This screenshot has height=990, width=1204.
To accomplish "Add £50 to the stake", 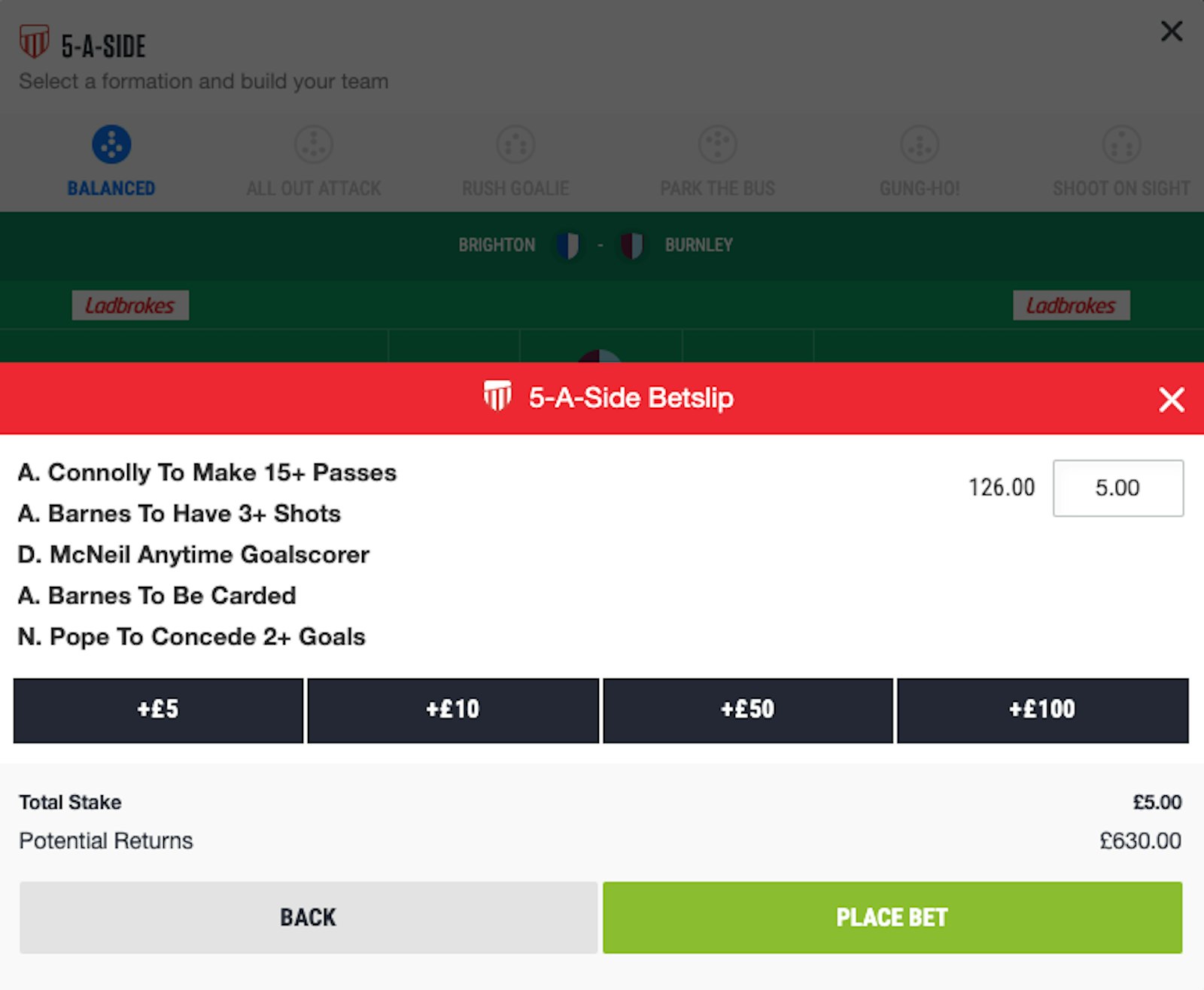I will (x=748, y=710).
